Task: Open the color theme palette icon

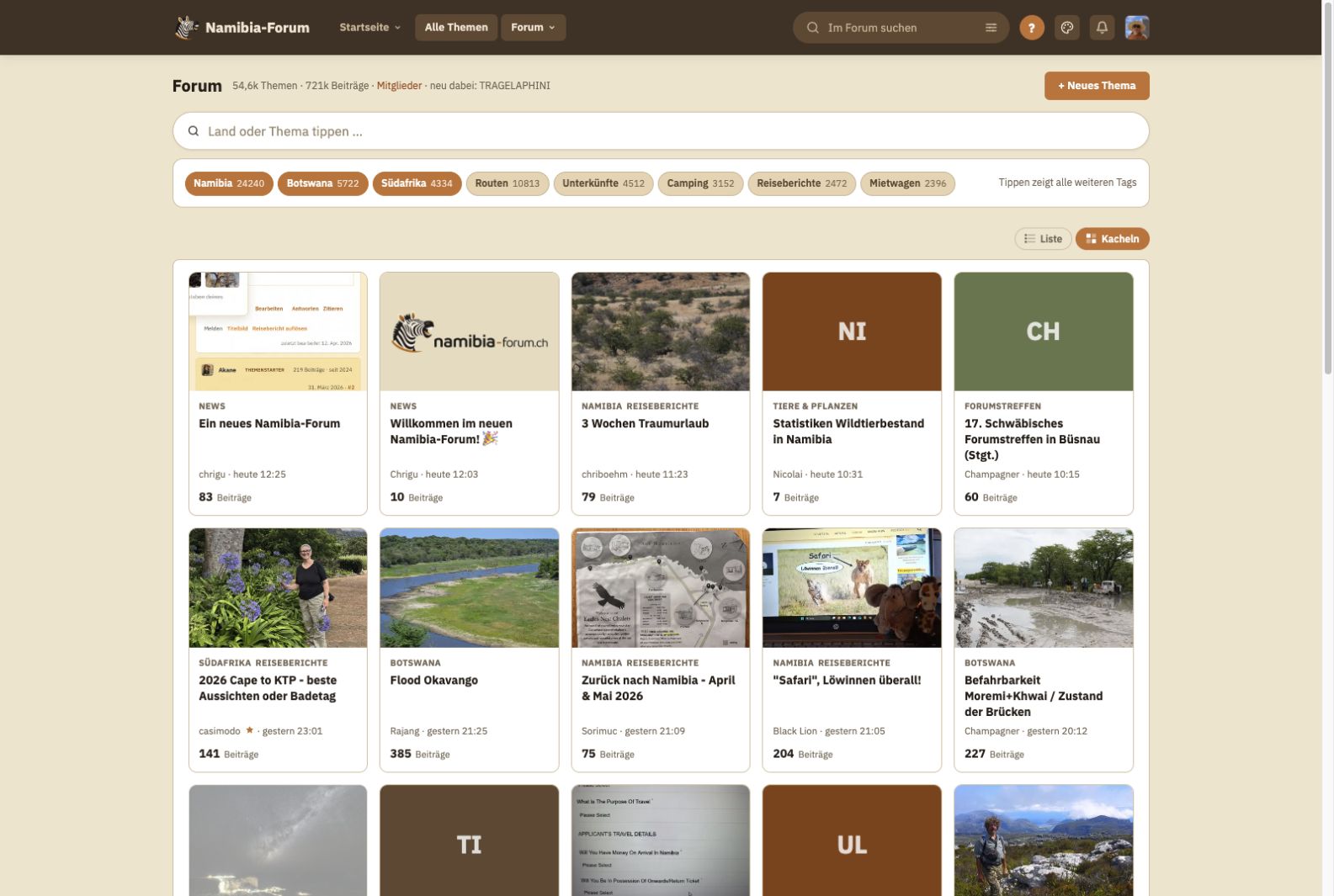Action: click(x=1067, y=28)
